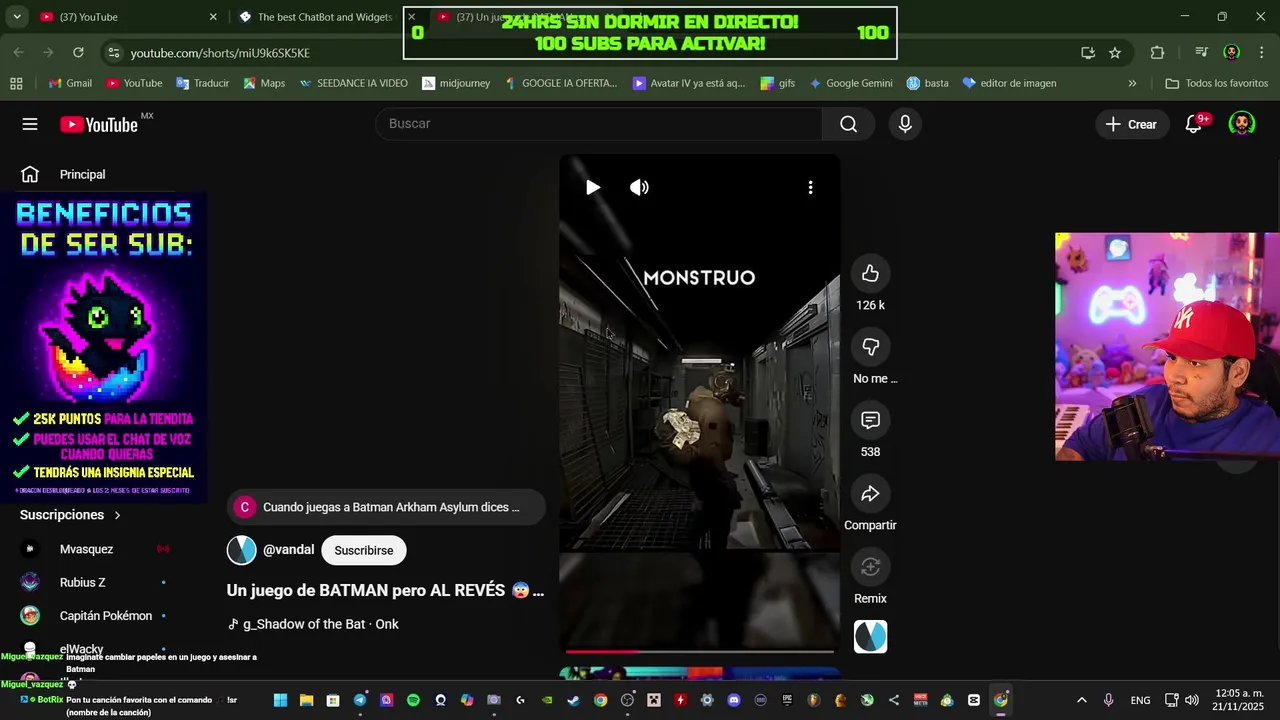The image size is (1280, 720).
Task: Open the @vandal channel avatar
Action: coord(241,550)
